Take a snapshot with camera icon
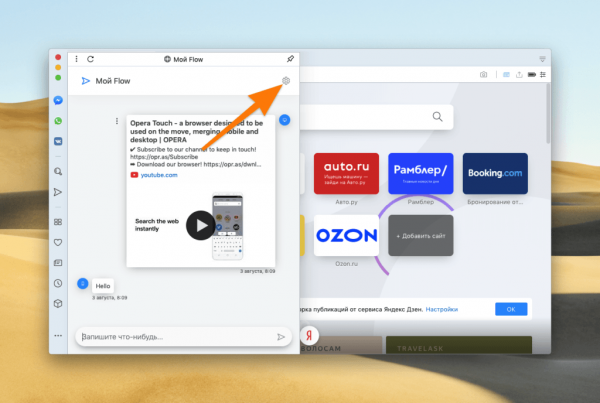The height and width of the screenshot is (403, 600). (484, 75)
